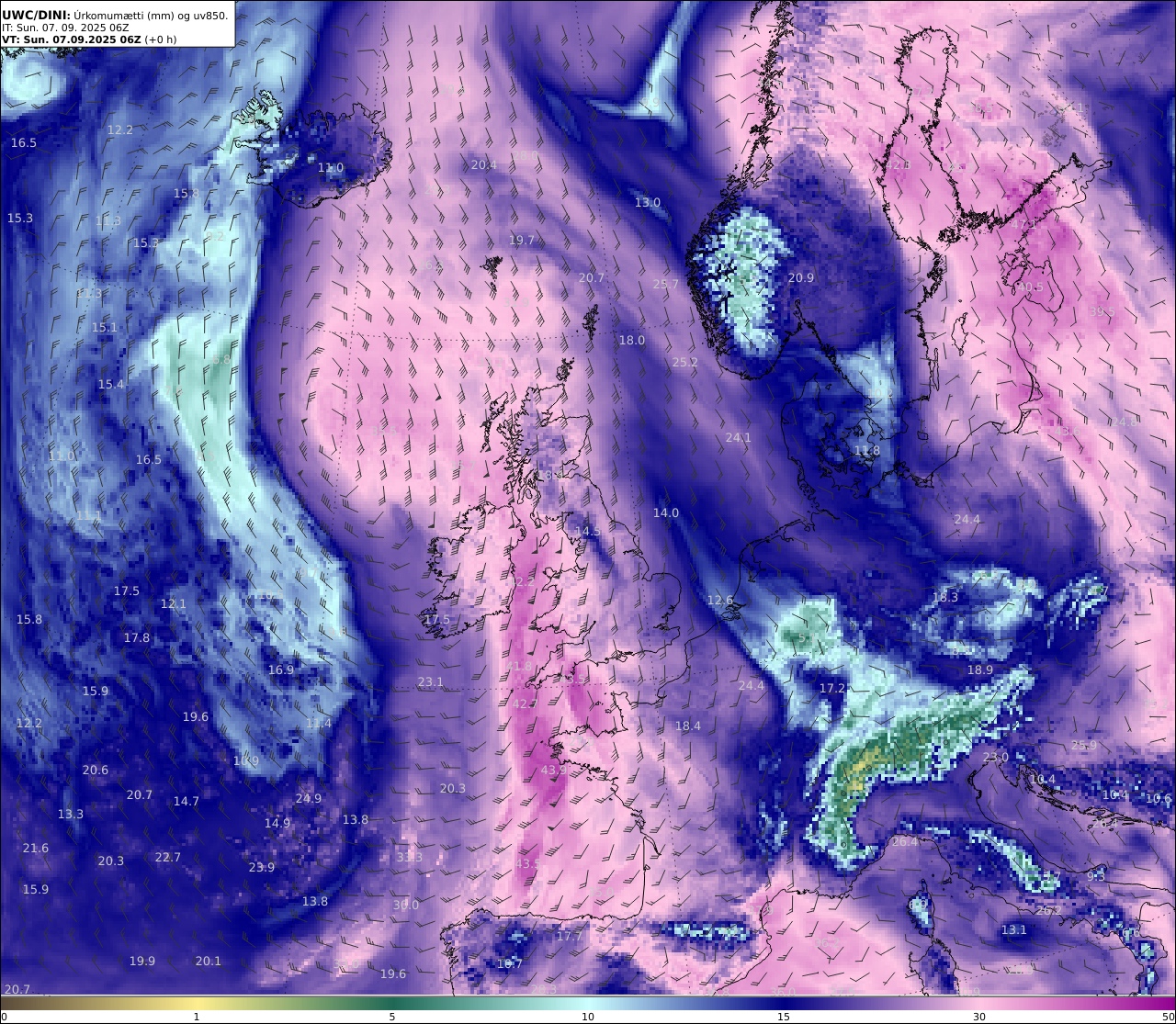Click the 13.0 value on the map
Screen dimensions: 1176x1024
coord(648,202)
